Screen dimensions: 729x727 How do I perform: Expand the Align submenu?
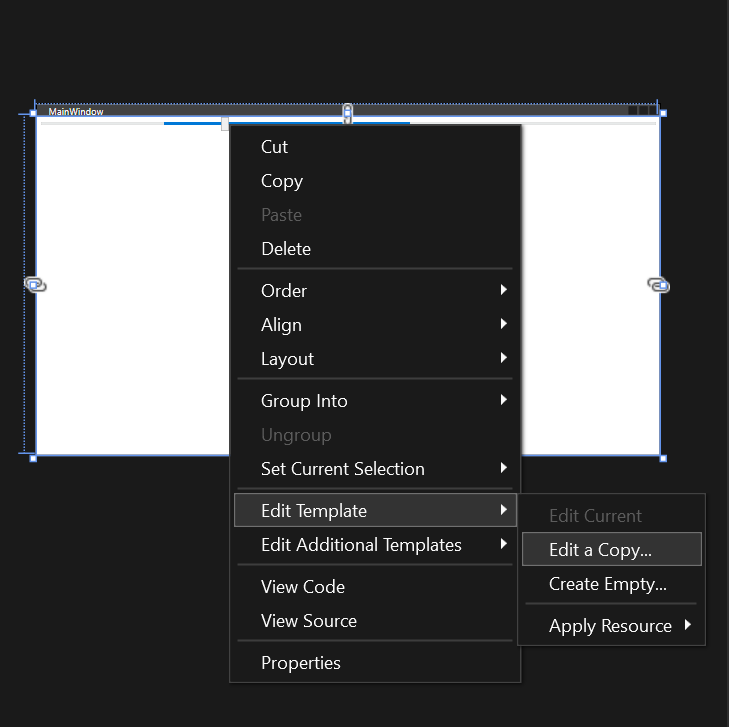click(x=375, y=324)
